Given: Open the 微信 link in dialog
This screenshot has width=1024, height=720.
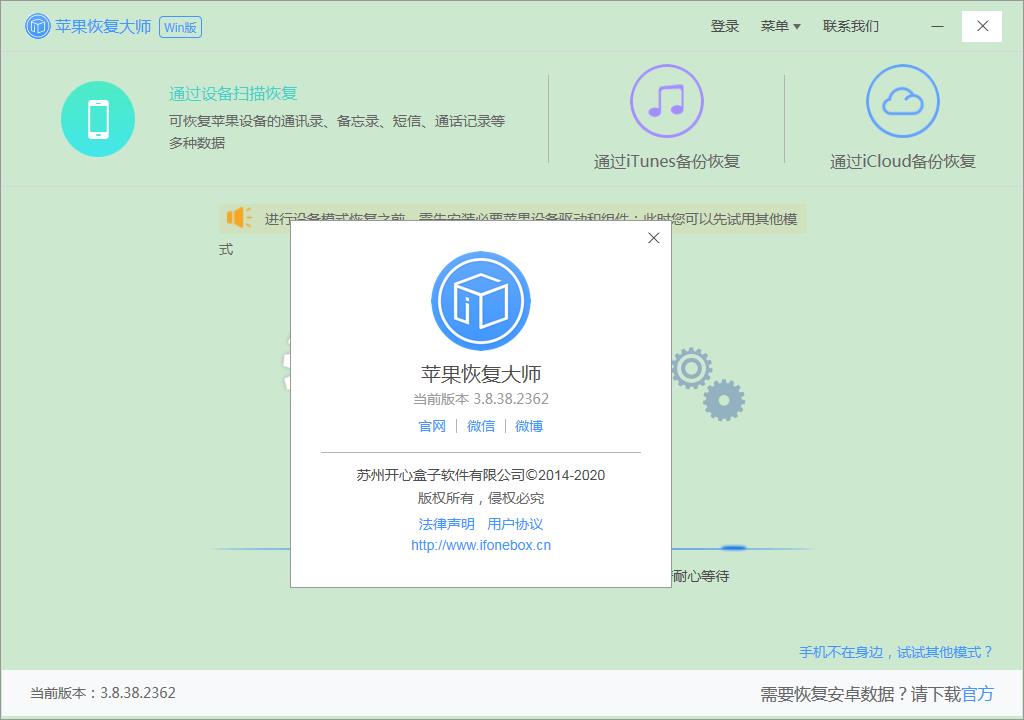Looking at the screenshot, I should pos(481,426).
